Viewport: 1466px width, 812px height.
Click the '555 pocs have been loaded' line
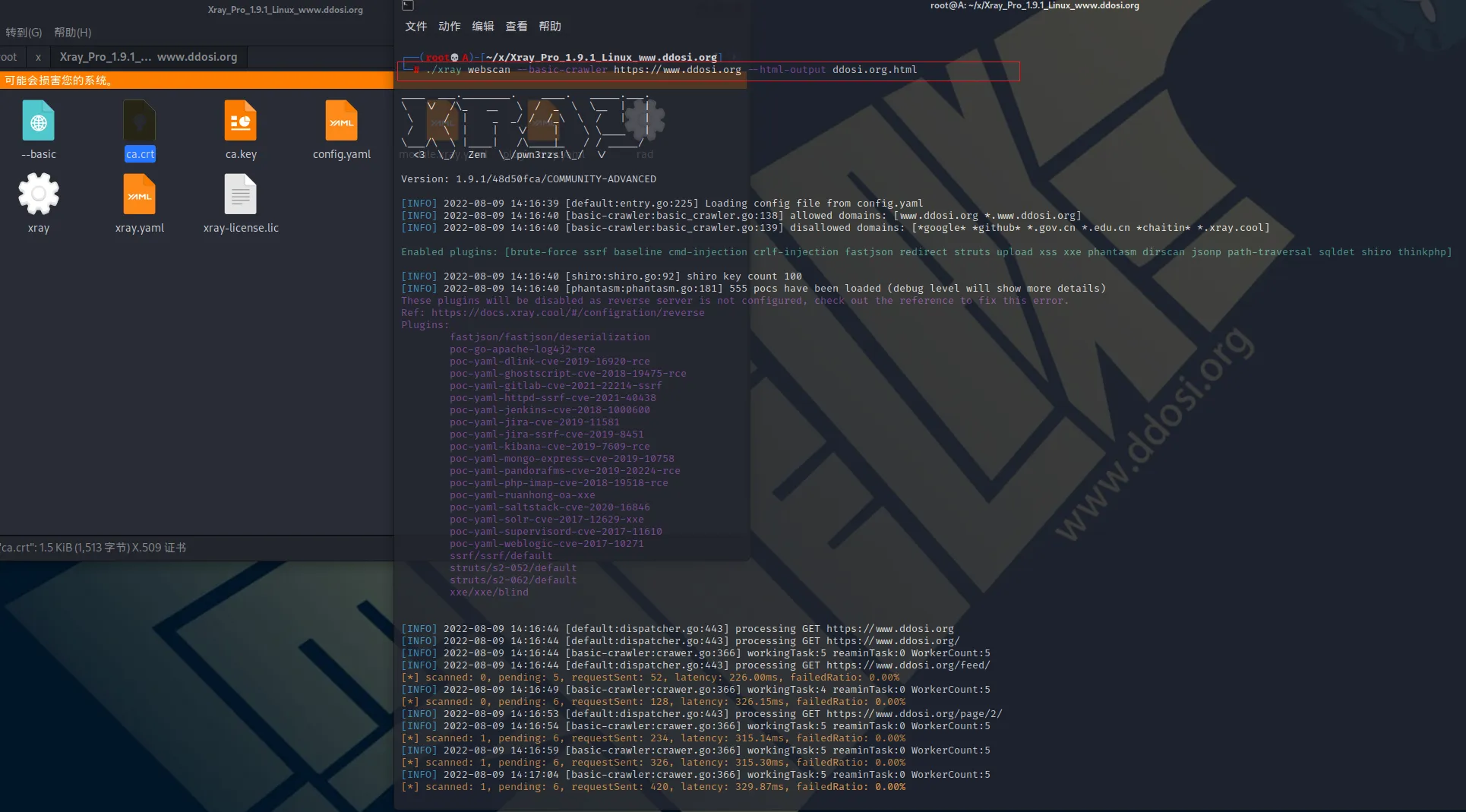point(753,289)
